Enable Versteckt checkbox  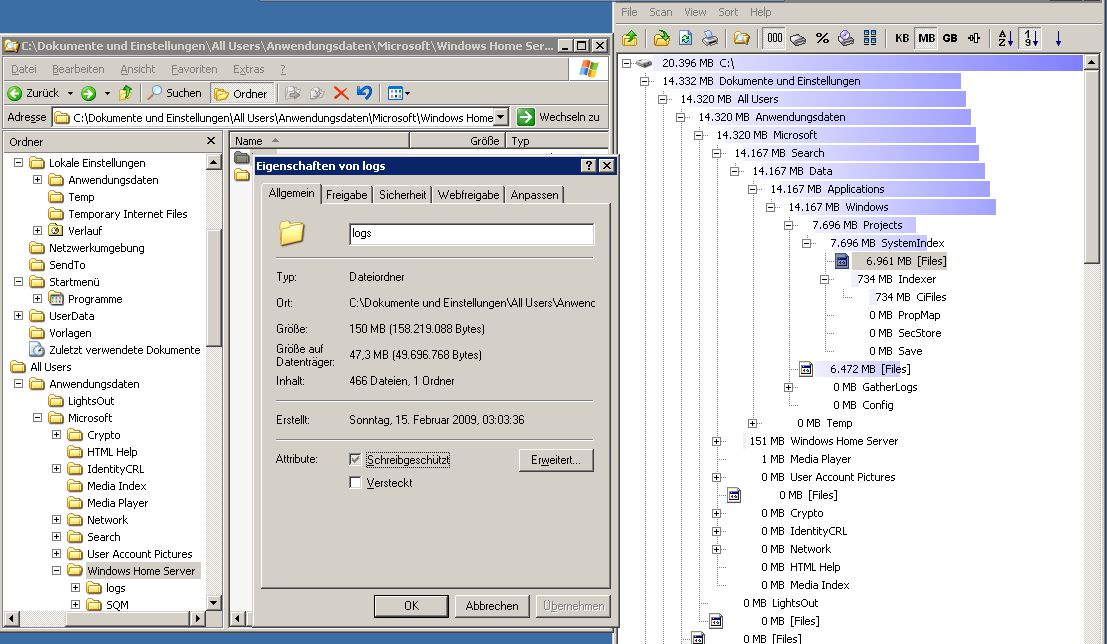[x=355, y=483]
